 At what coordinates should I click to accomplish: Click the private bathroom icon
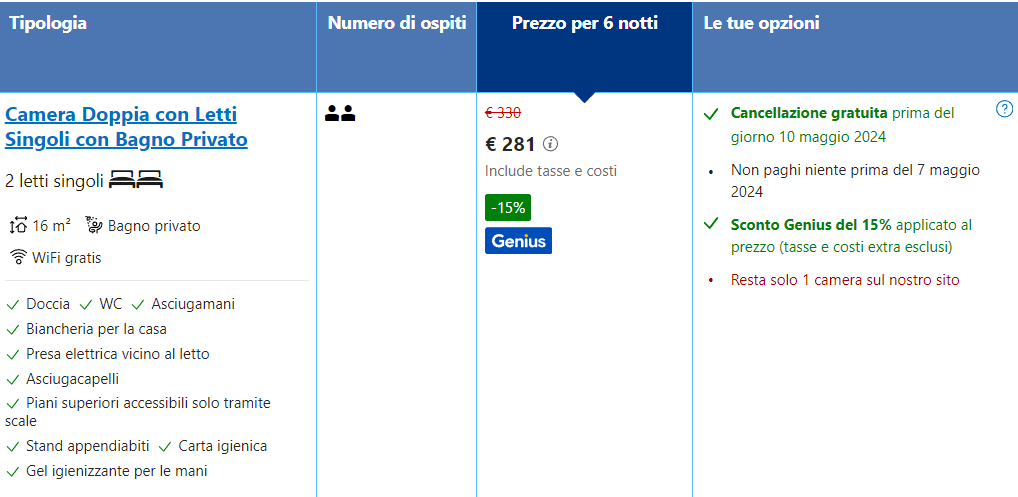94,225
